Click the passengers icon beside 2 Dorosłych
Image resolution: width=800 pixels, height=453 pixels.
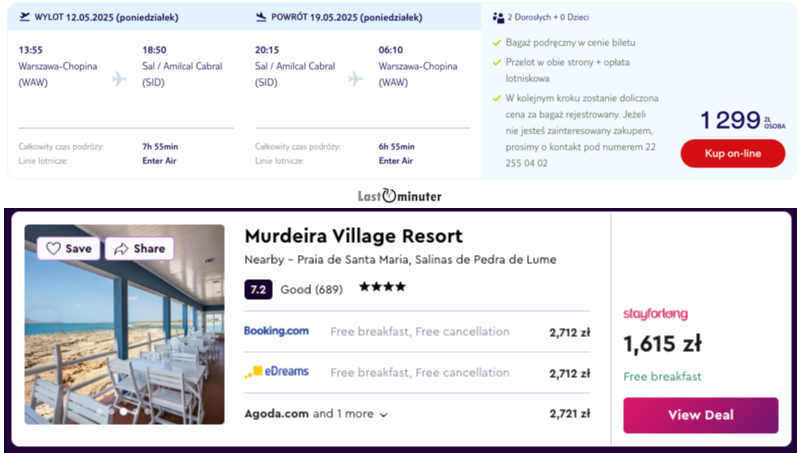tap(498, 18)
